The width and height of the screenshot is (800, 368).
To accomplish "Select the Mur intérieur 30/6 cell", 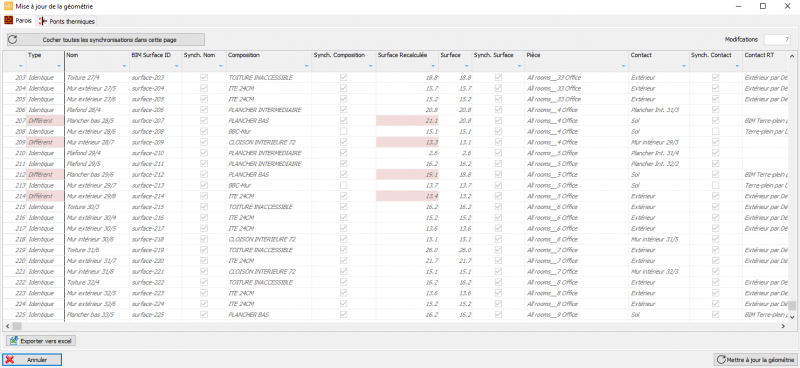I will (97, 239).
